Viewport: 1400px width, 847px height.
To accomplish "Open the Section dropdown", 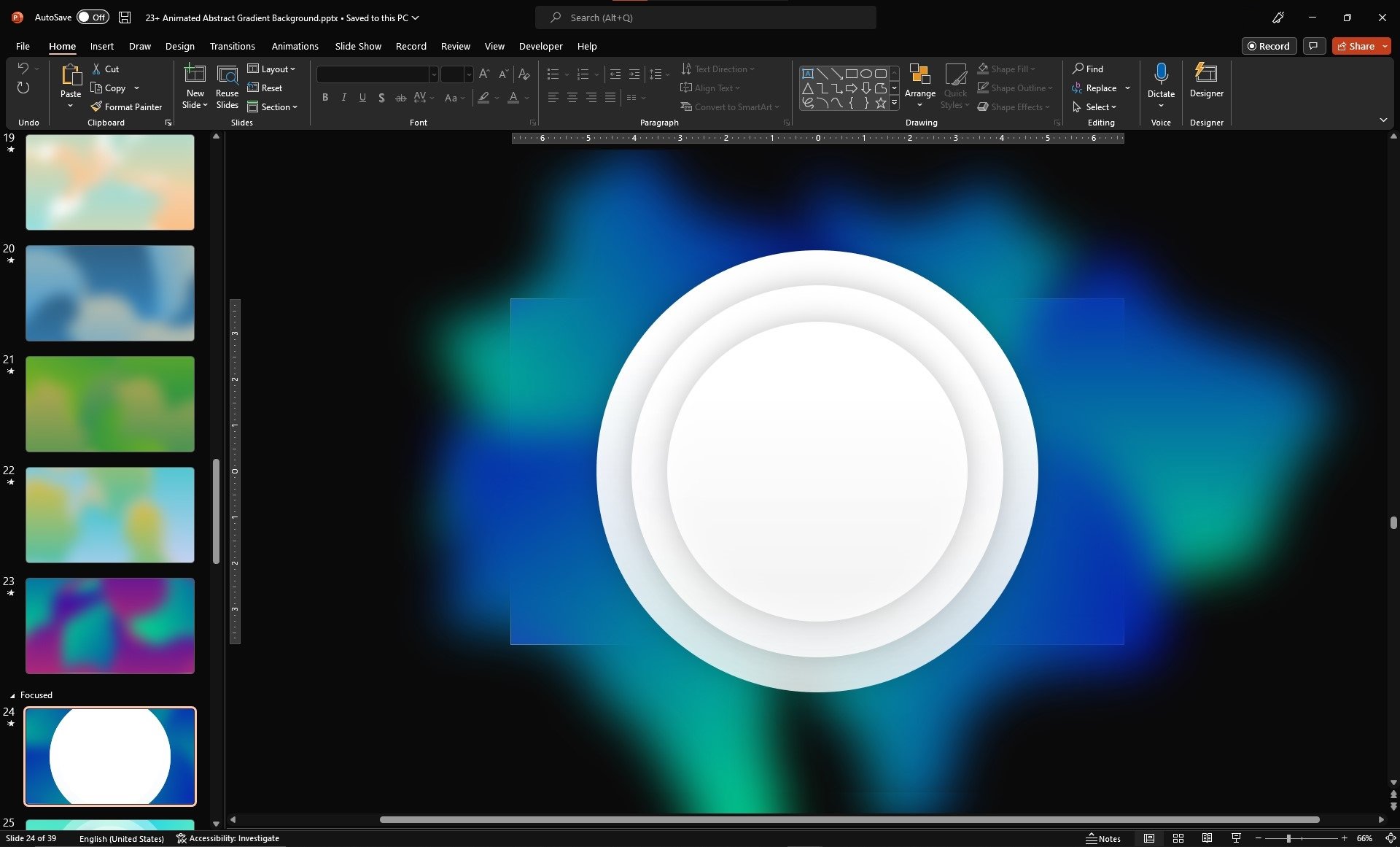I will point(272,107).
